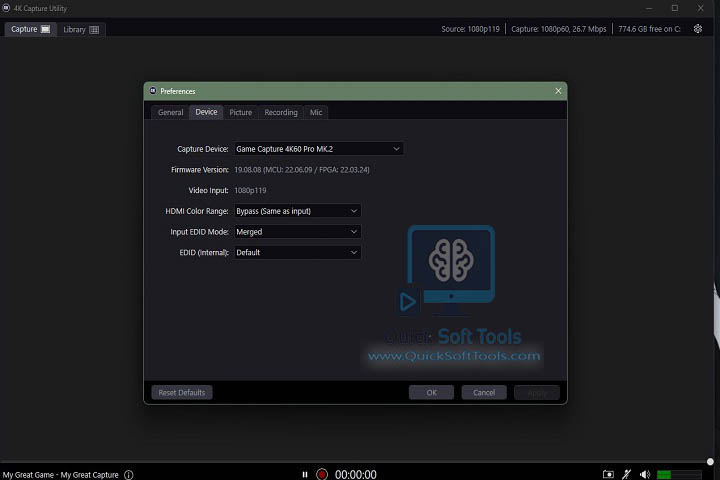Click the white slider knob above the volume meter
The width and height of the screenshot is (720, 480).
pos(710,461)
